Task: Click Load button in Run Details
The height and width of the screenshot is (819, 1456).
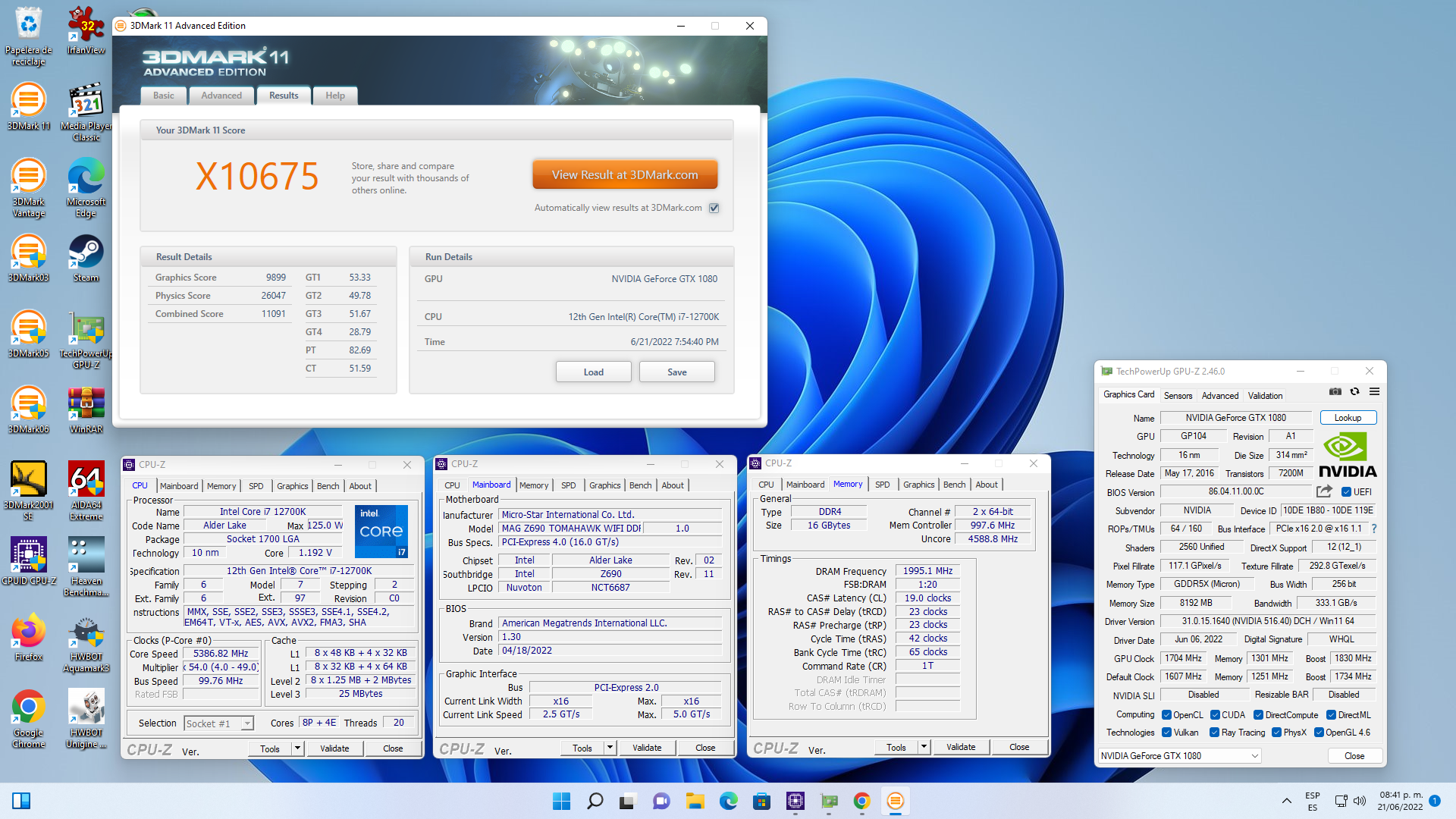Action: (594, 372)
